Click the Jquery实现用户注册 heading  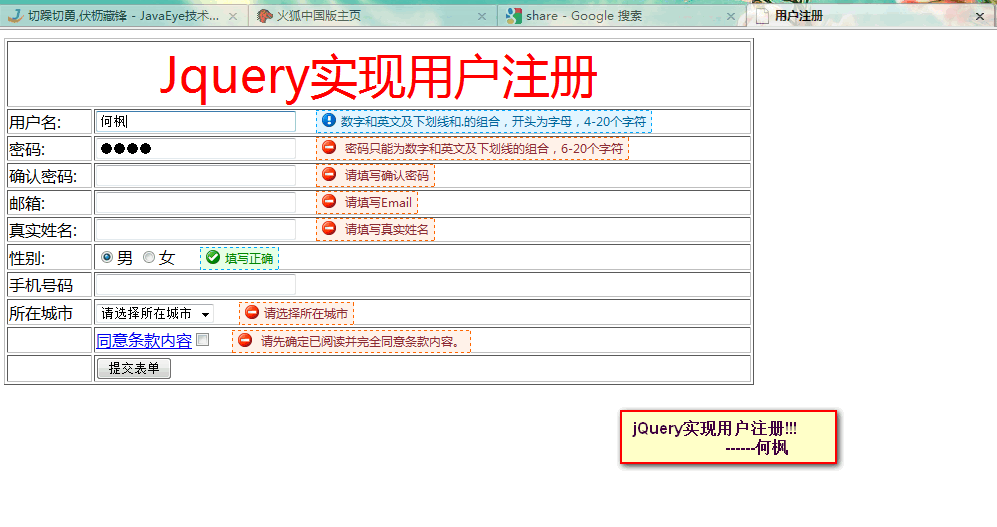click(378, 76)
